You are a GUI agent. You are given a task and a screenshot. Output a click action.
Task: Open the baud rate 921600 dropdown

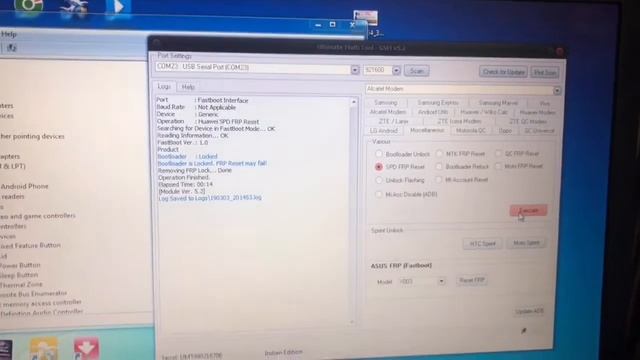pos(396,71)
